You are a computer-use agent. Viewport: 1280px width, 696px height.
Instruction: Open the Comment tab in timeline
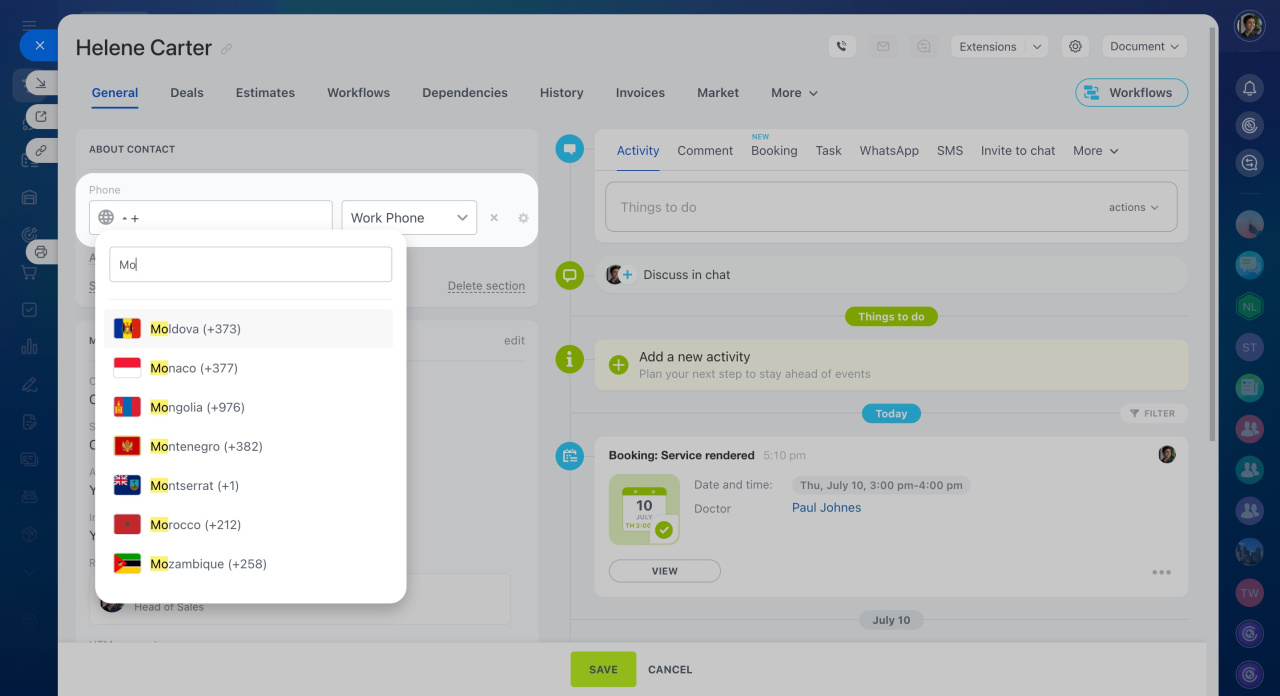point(705,150)
